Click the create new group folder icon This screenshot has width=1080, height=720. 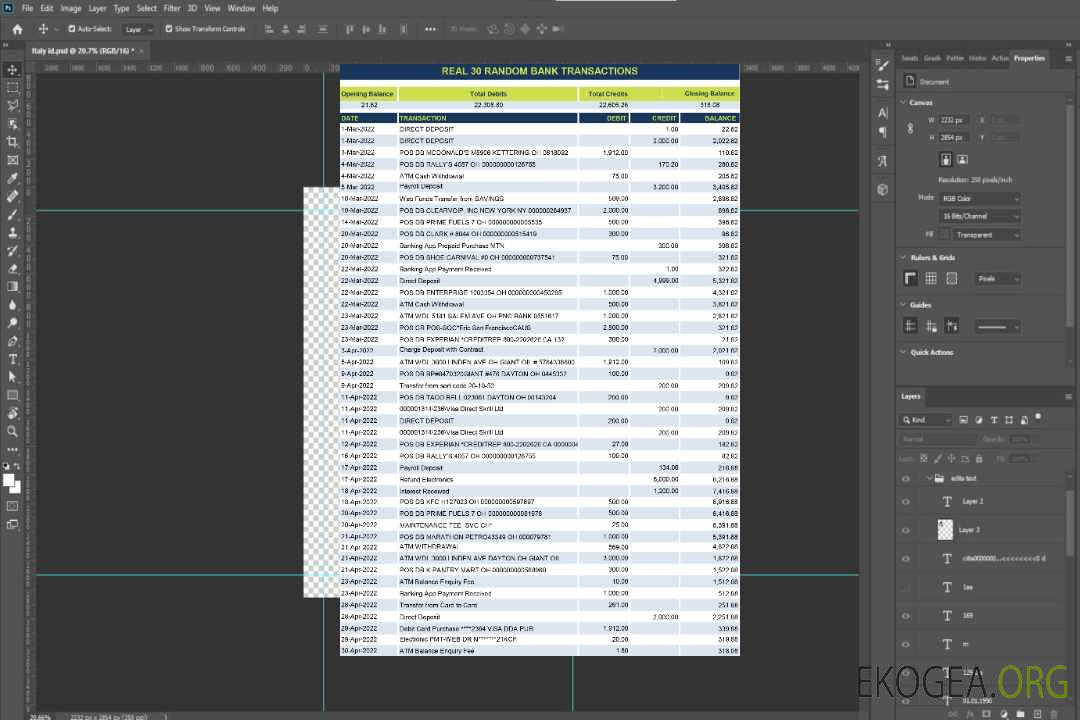point(1020,714)
